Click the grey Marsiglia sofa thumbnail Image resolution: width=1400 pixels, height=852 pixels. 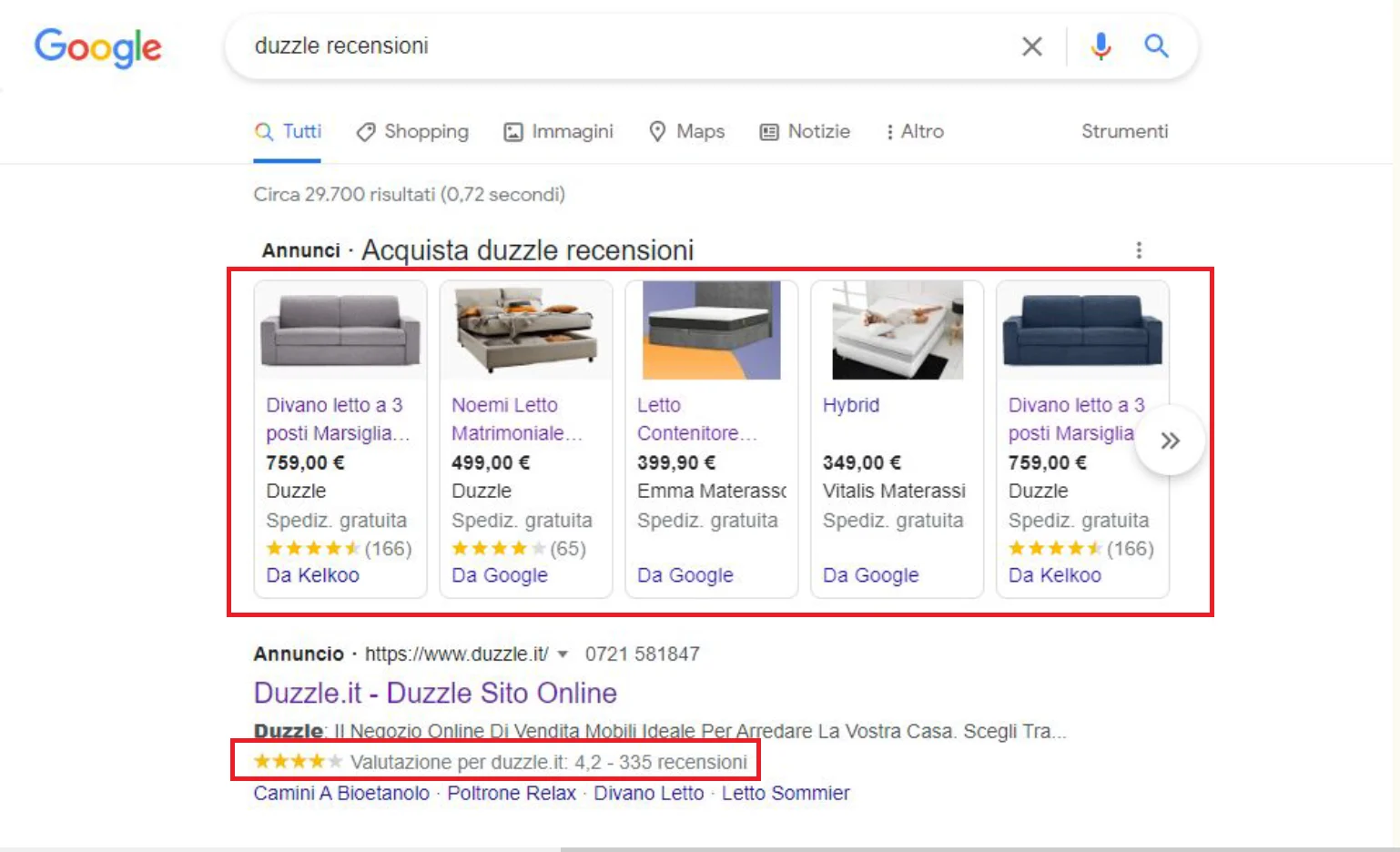click(340, 330)
